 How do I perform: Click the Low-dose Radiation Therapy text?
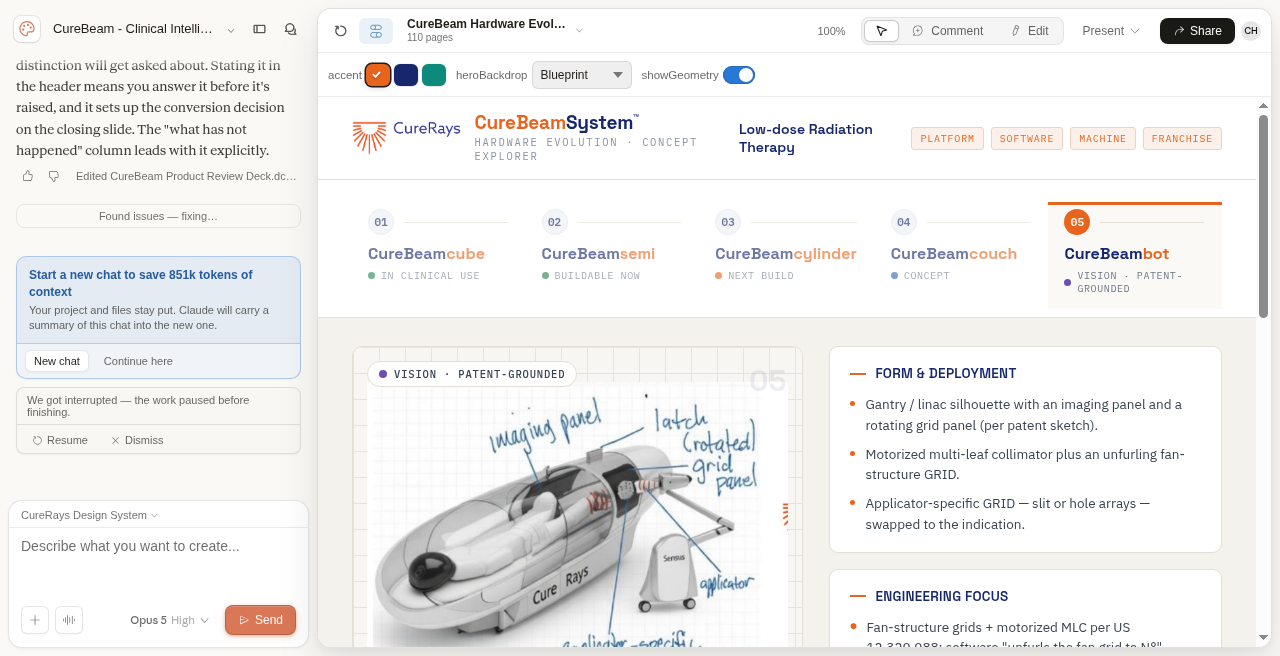(x=806, y=138)
